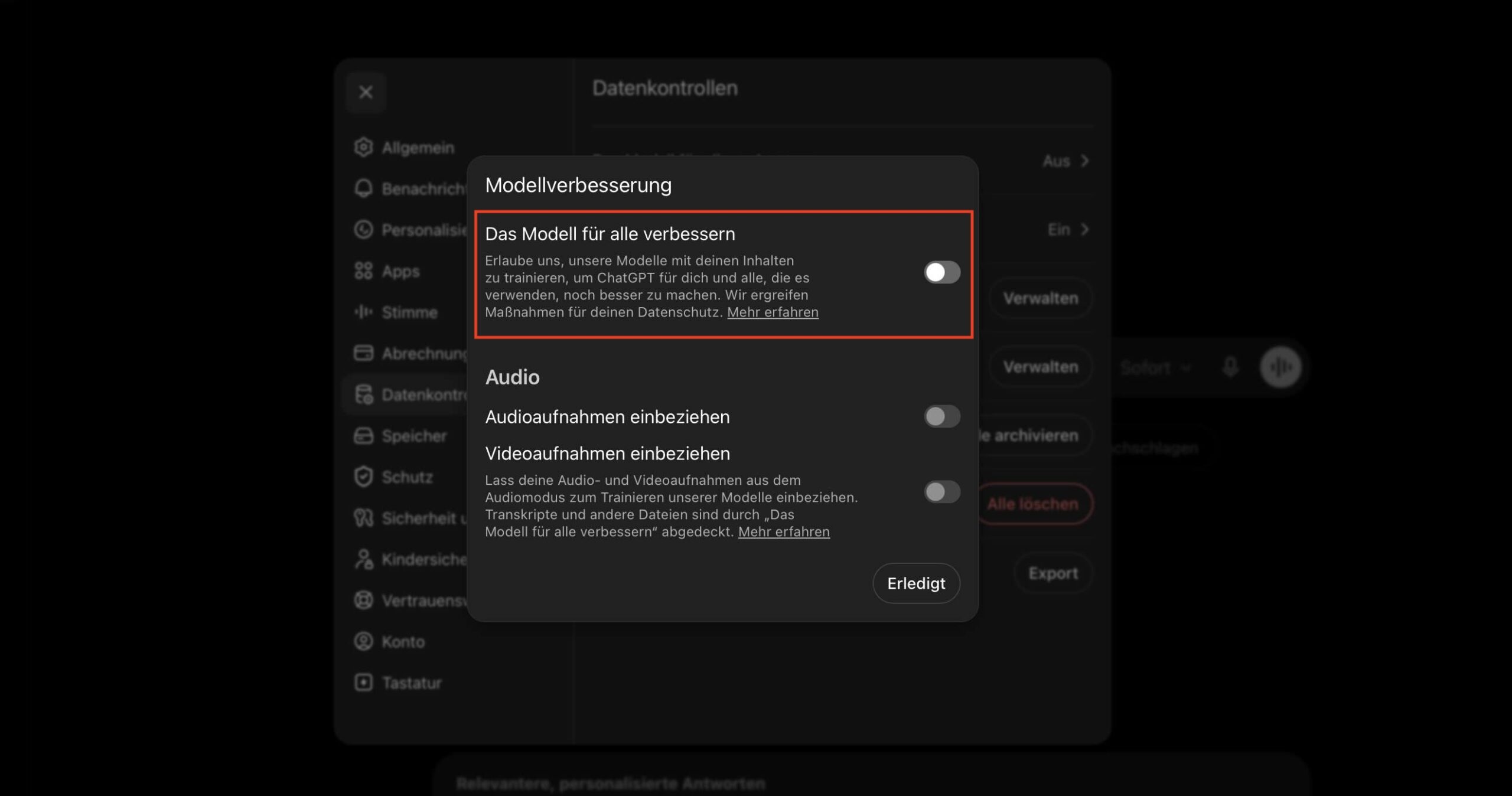Enable 'Videoaufnahmen einbeziehen' switch

click(941, 491)
